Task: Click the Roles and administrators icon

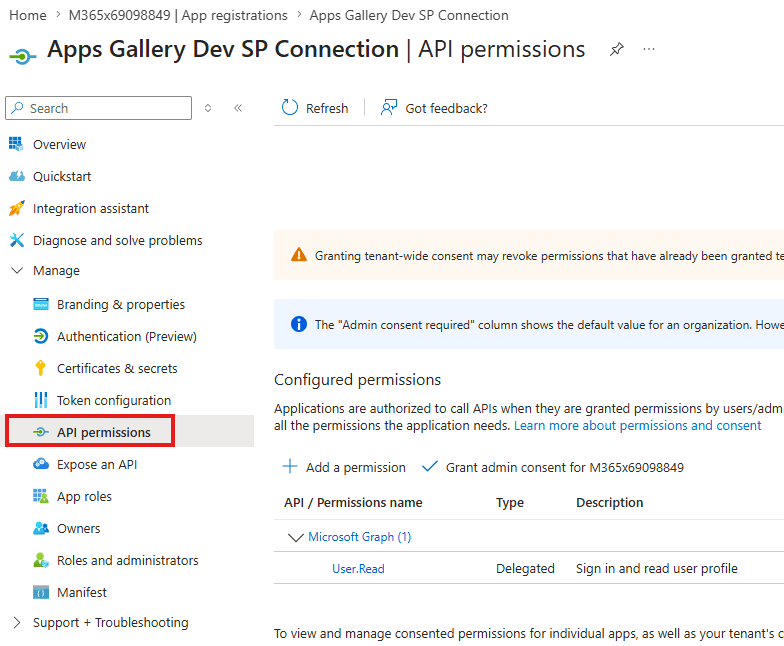Action: coord(40,560)
